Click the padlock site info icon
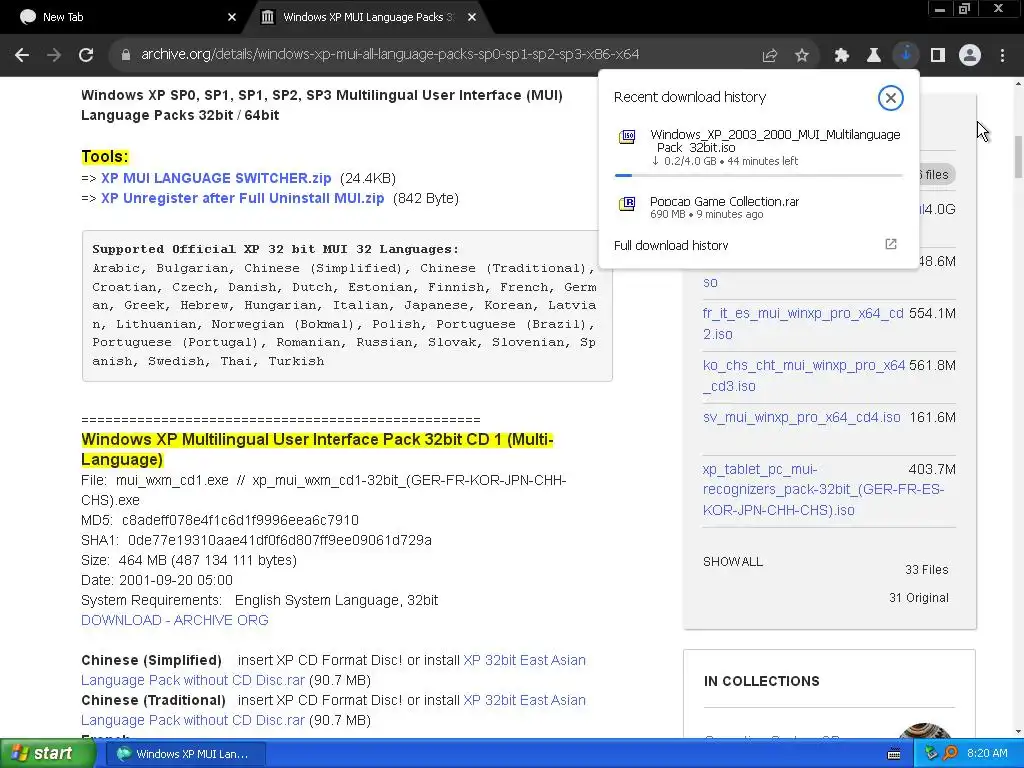The height and width of the screenshot is (768, 1024). coord(126,55)
